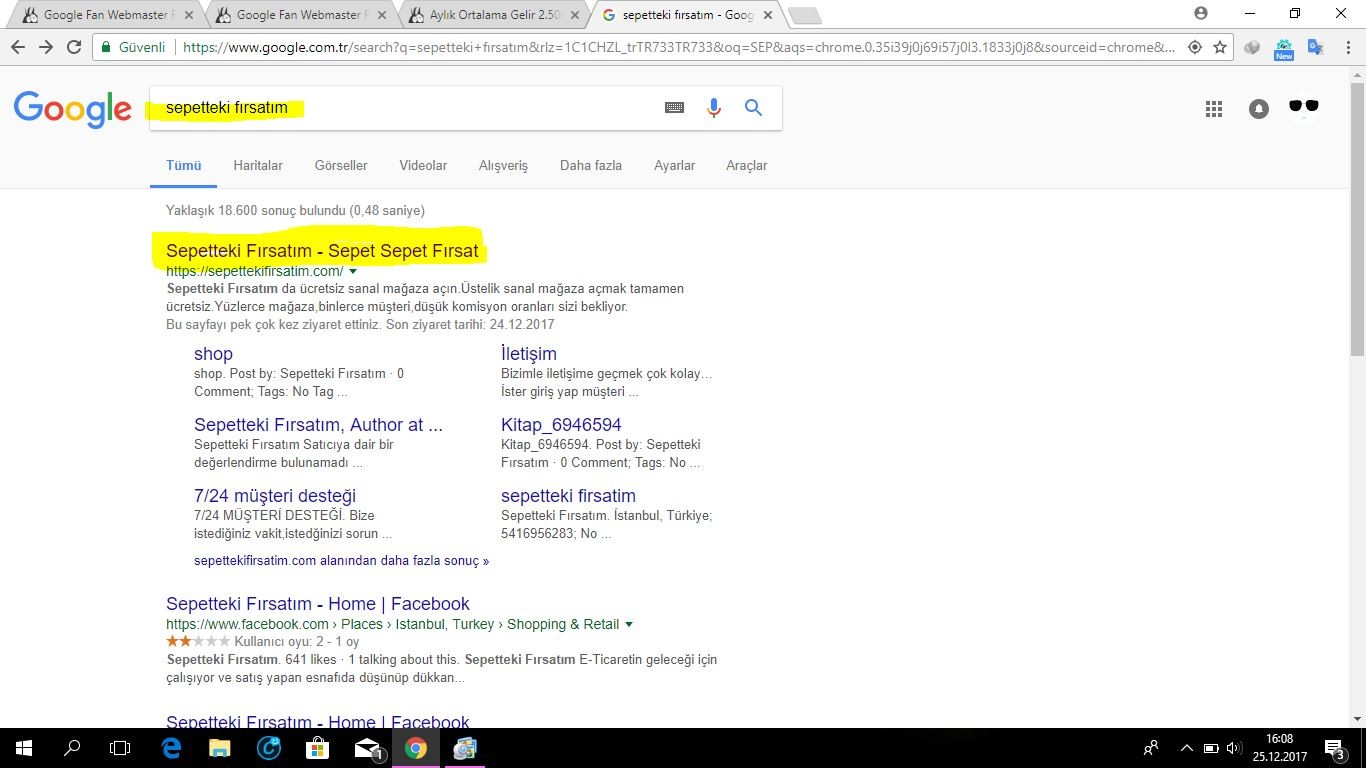
Task: Reload the Google results page
Action: 74,47
